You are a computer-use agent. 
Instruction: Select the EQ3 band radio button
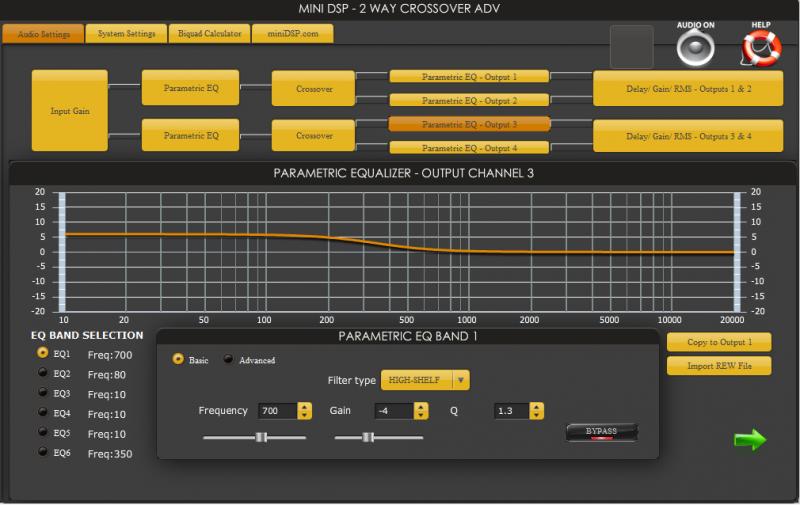coord(43,392)
